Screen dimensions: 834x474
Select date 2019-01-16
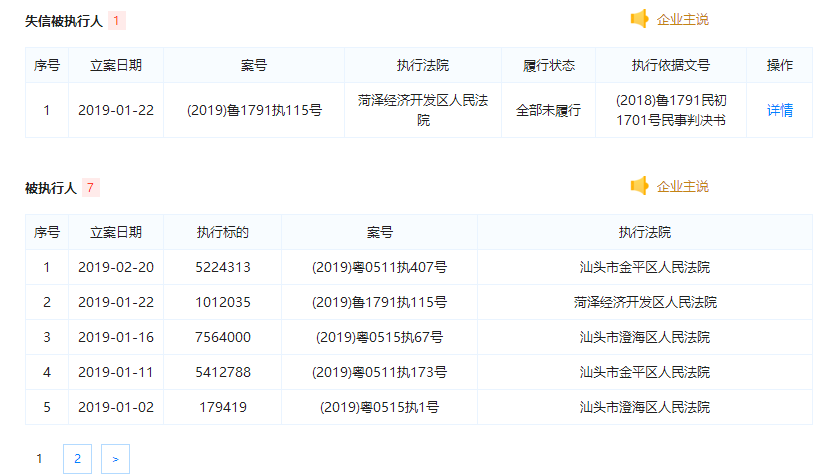tap(116, 337)
